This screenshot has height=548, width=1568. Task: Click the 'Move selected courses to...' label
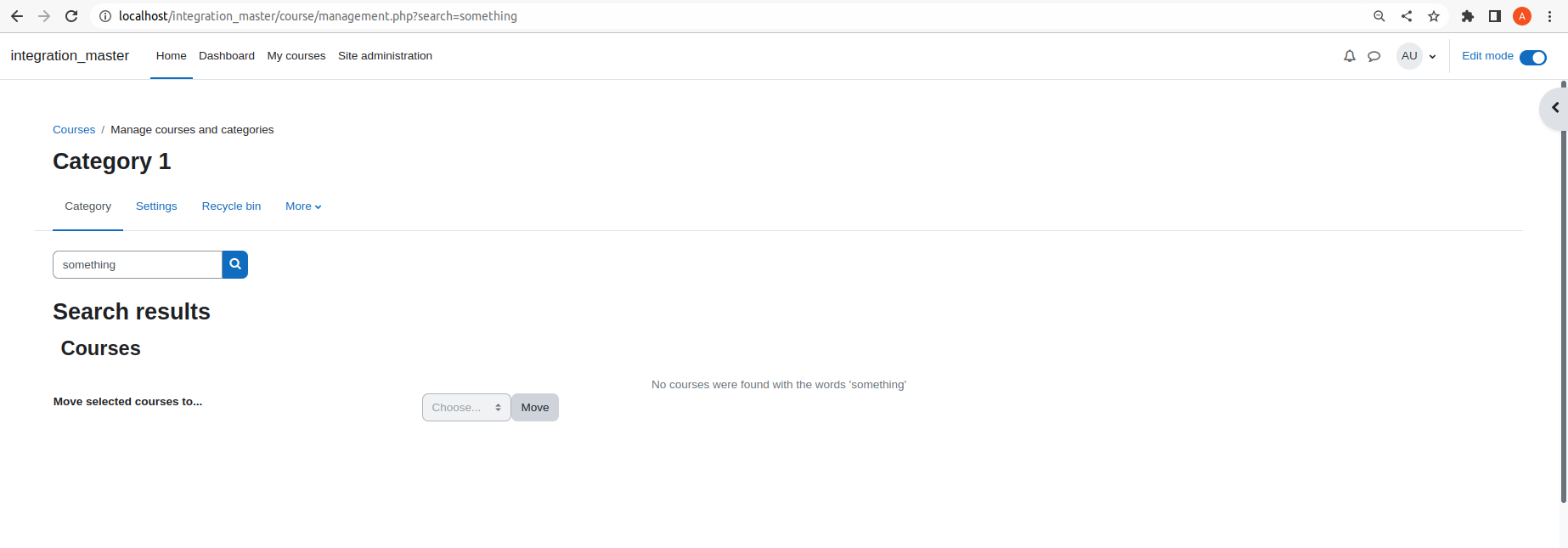pyautogui.click(x=128, y=402)
